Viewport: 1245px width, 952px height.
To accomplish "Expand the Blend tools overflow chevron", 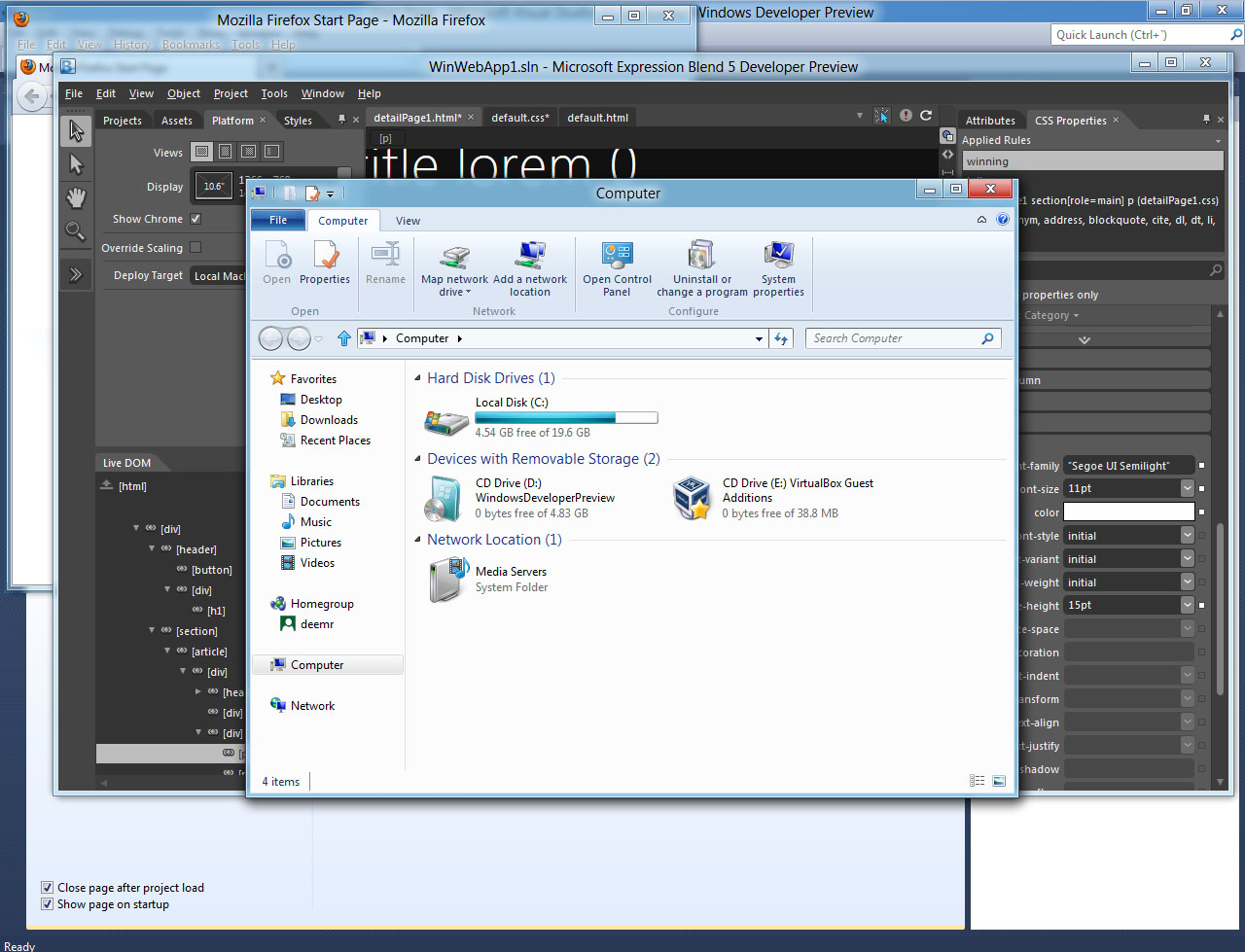I will click(75, 275).
